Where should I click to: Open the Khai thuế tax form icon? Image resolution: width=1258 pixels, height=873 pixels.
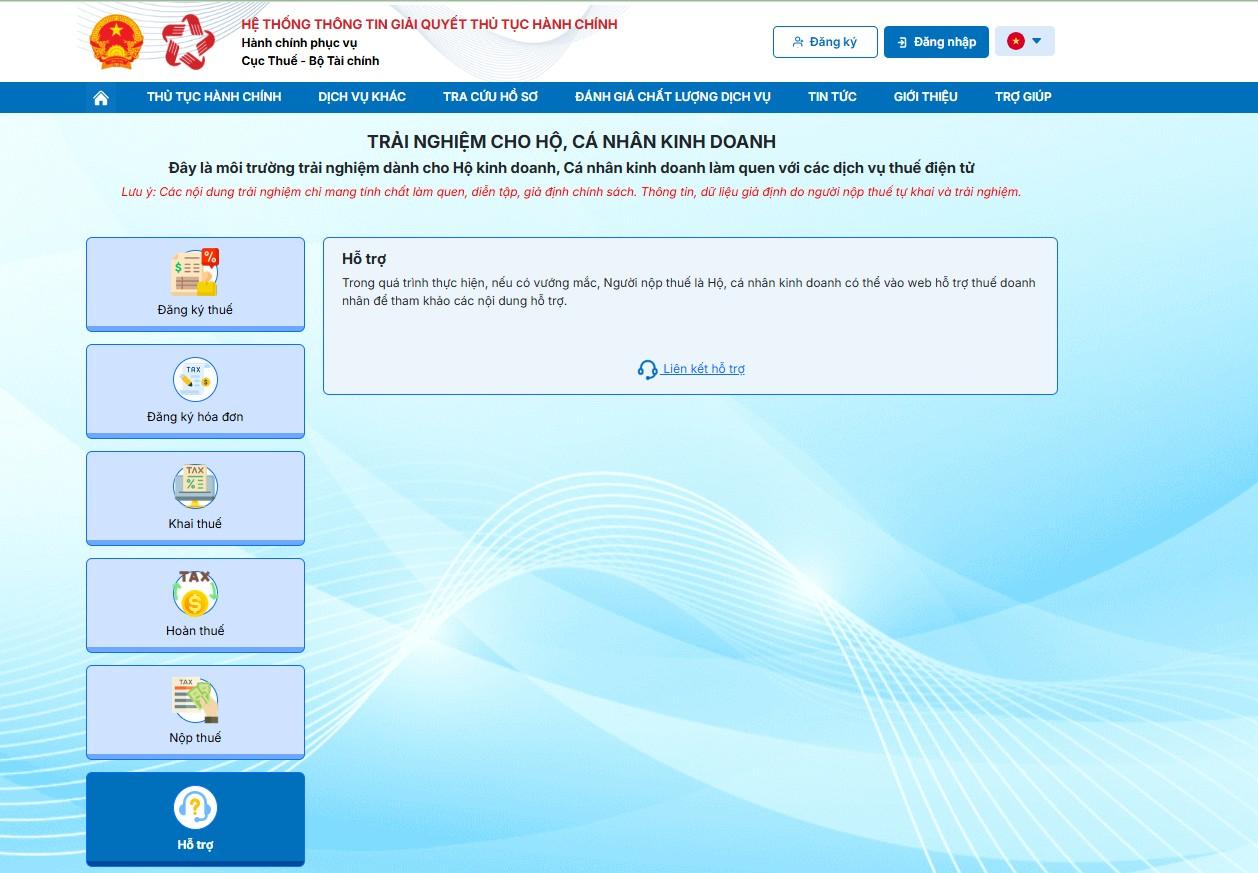coord(195,487)
